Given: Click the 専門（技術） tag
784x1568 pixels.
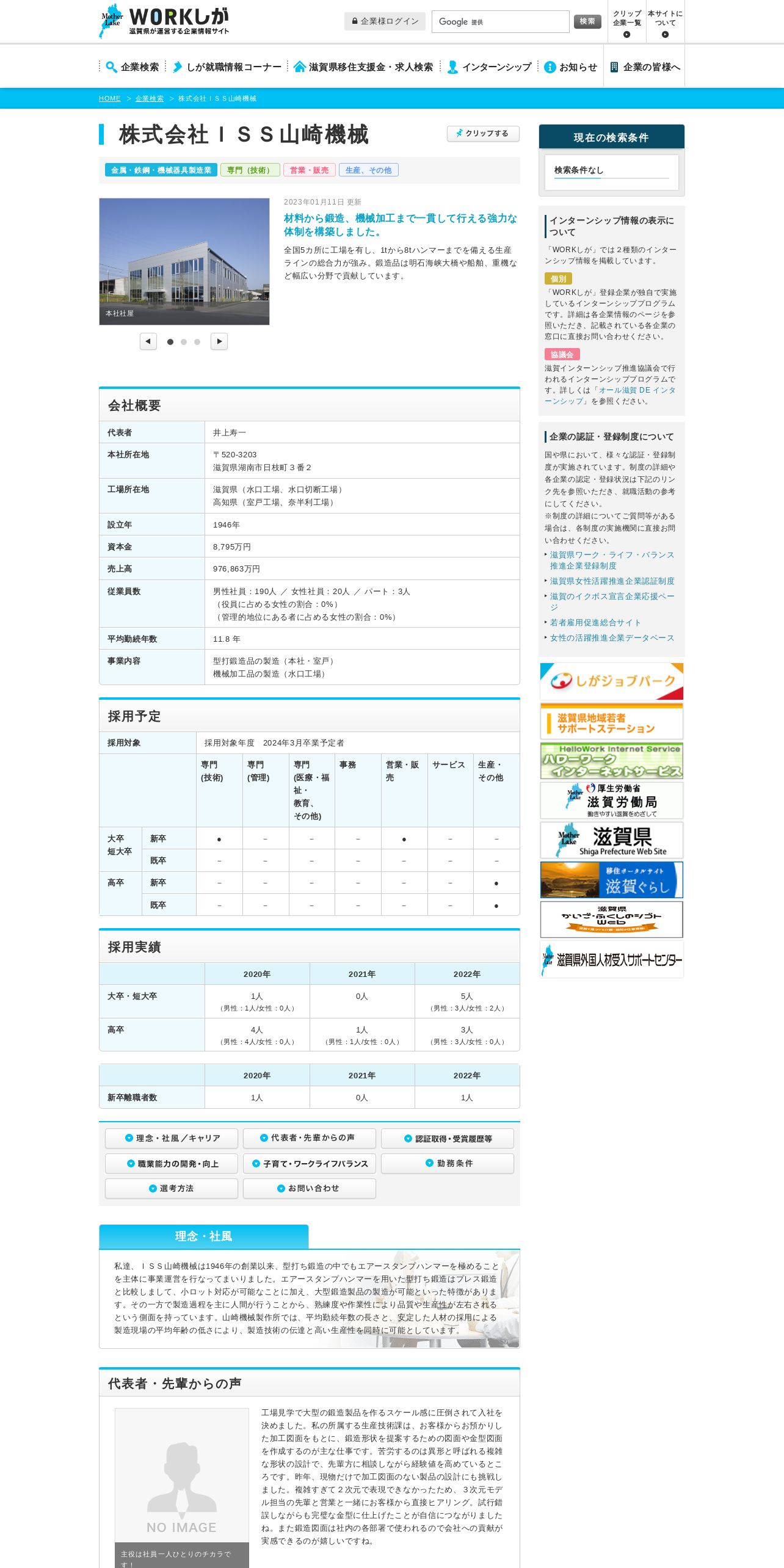Looking at the screenshot, I should coord(250,170).
